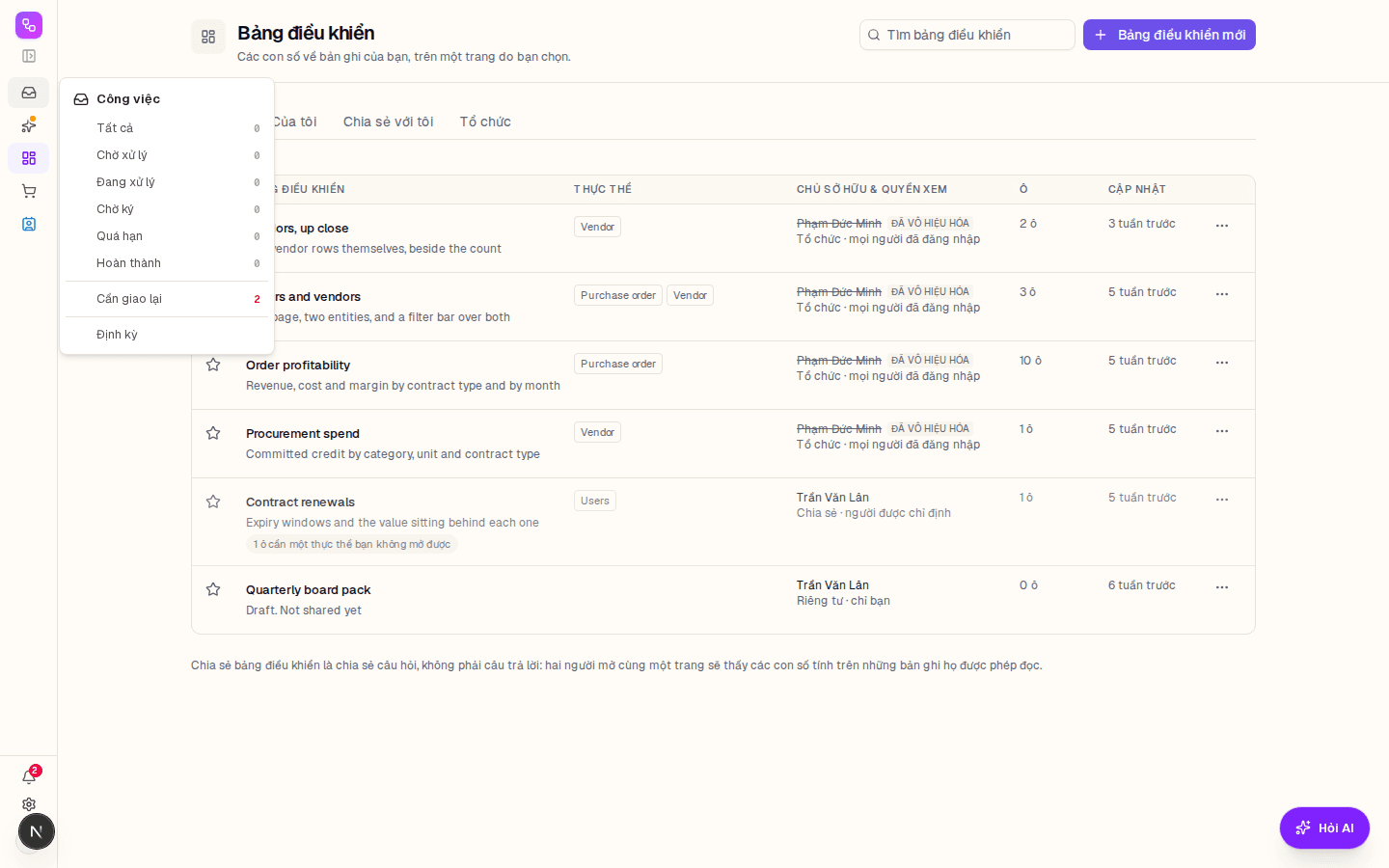Click the Tìm bảng điều khiển search field
Viewport: 1389px width, 868px height.
click(967, 35)
